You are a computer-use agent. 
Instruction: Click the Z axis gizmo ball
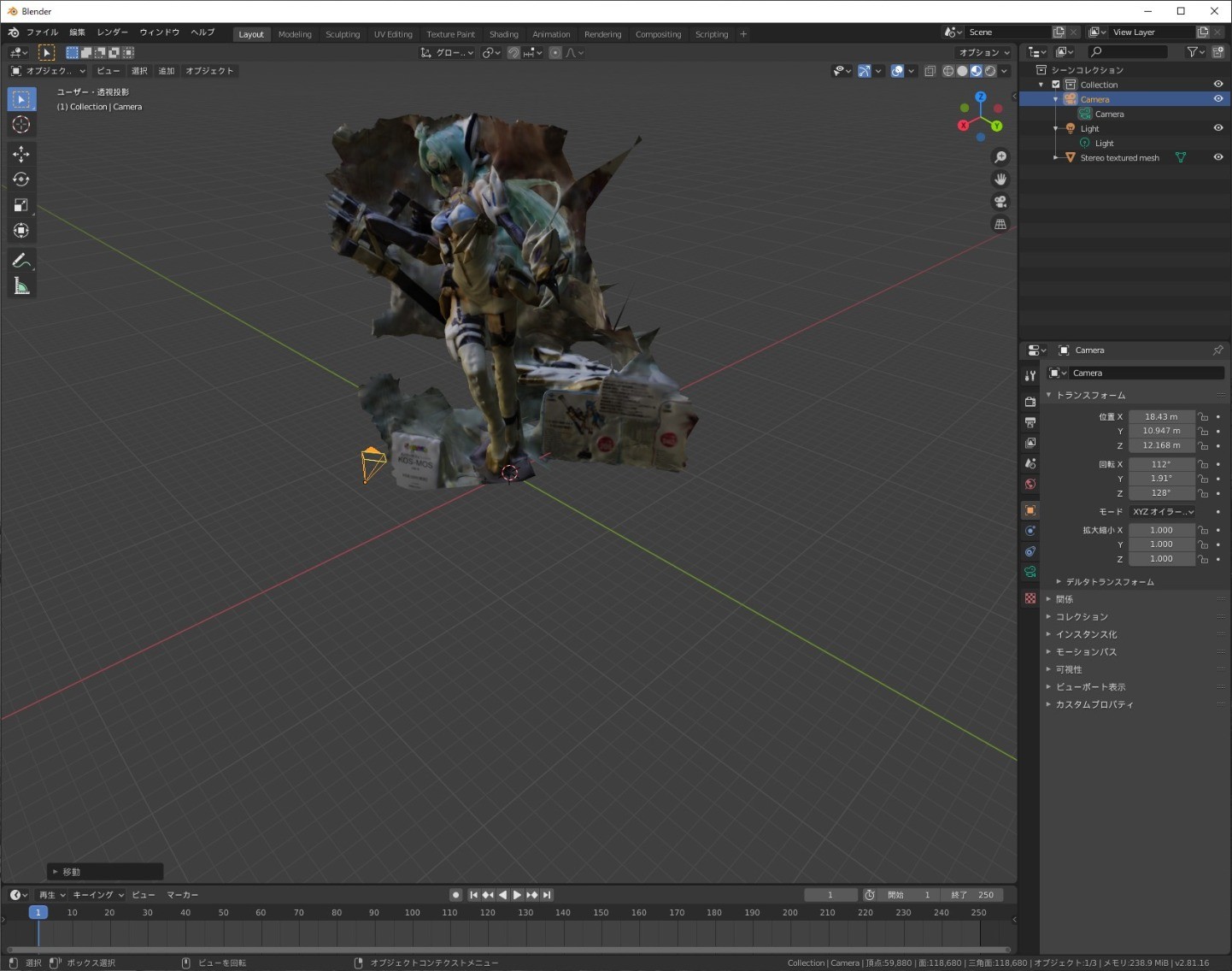(981, 97)
